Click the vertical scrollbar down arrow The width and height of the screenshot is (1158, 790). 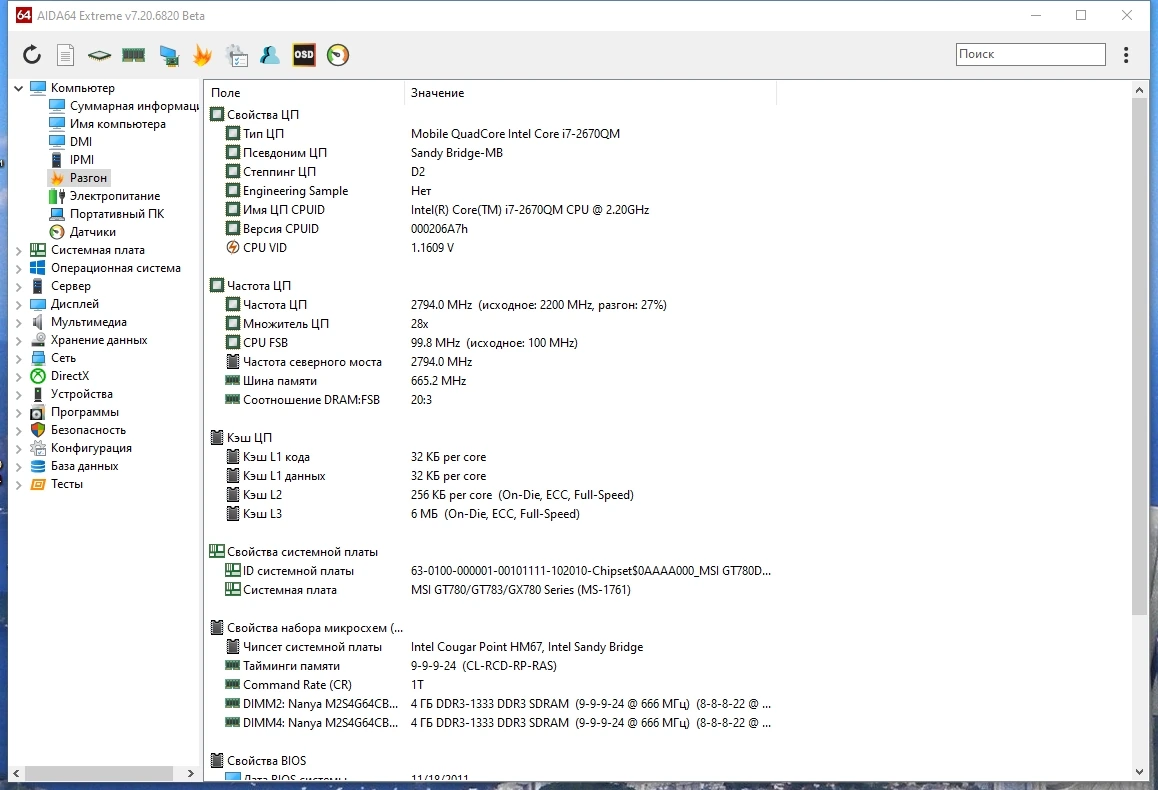tap(1139, 772)
